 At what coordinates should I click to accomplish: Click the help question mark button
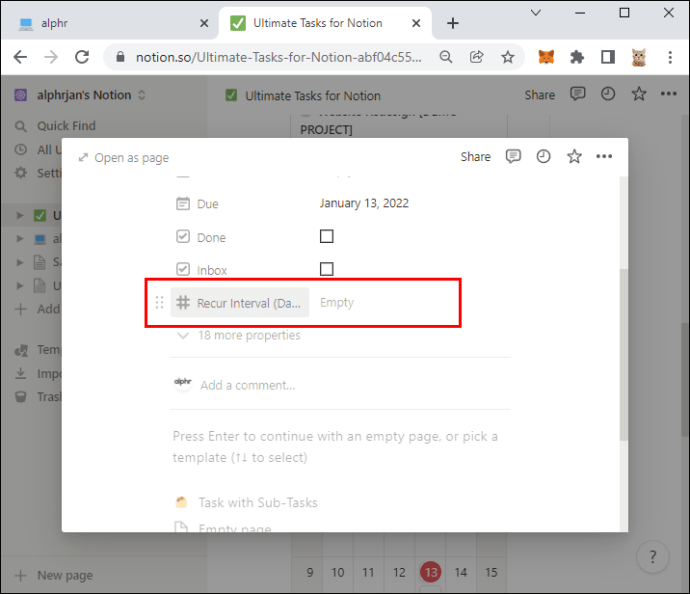coord(653,557)
